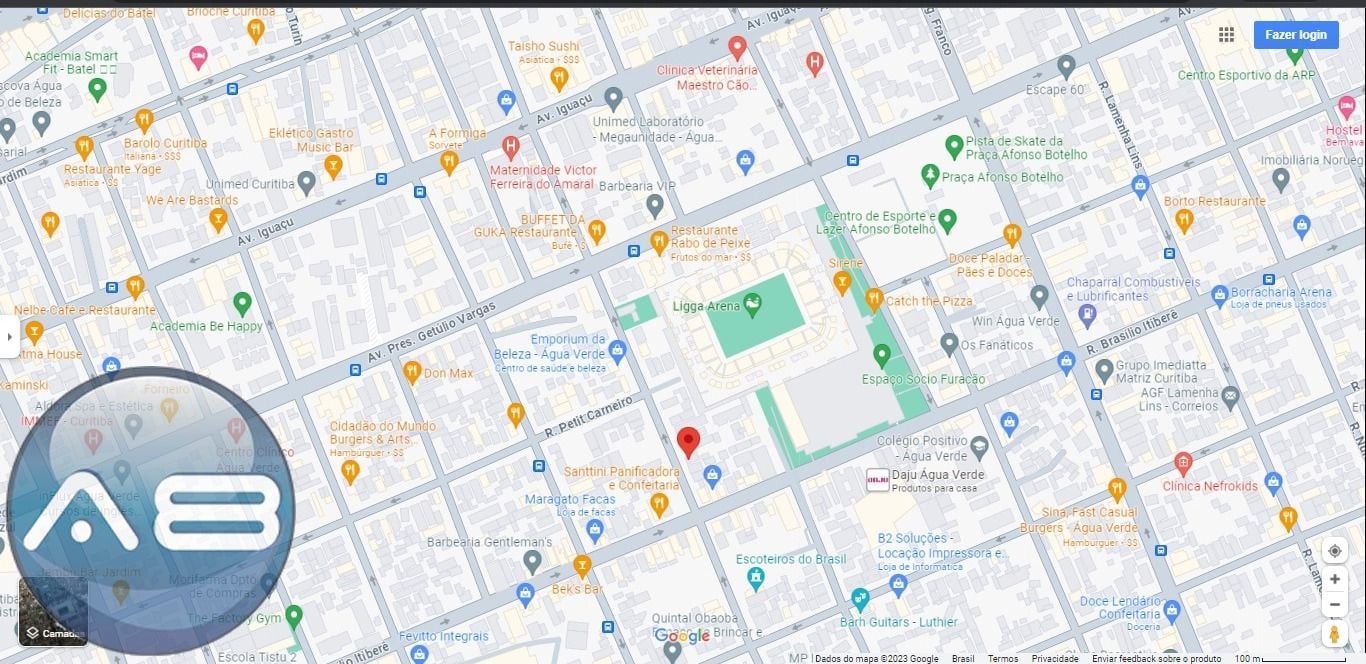This screenshot has width=1366, height=664.
Task: Click the The Factory Gym pin
Action: (x=293, y=616)
